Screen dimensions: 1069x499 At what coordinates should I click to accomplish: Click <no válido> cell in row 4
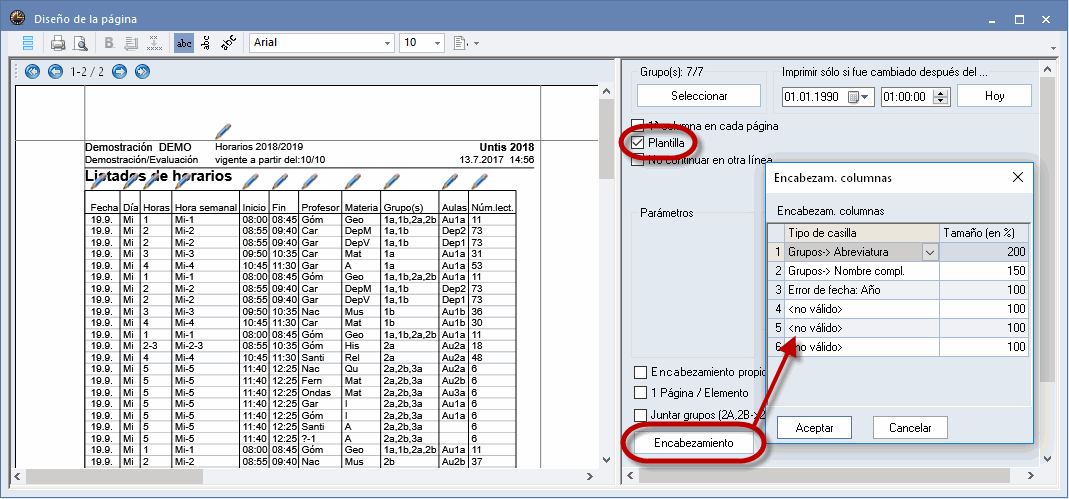tap(862, 309)
